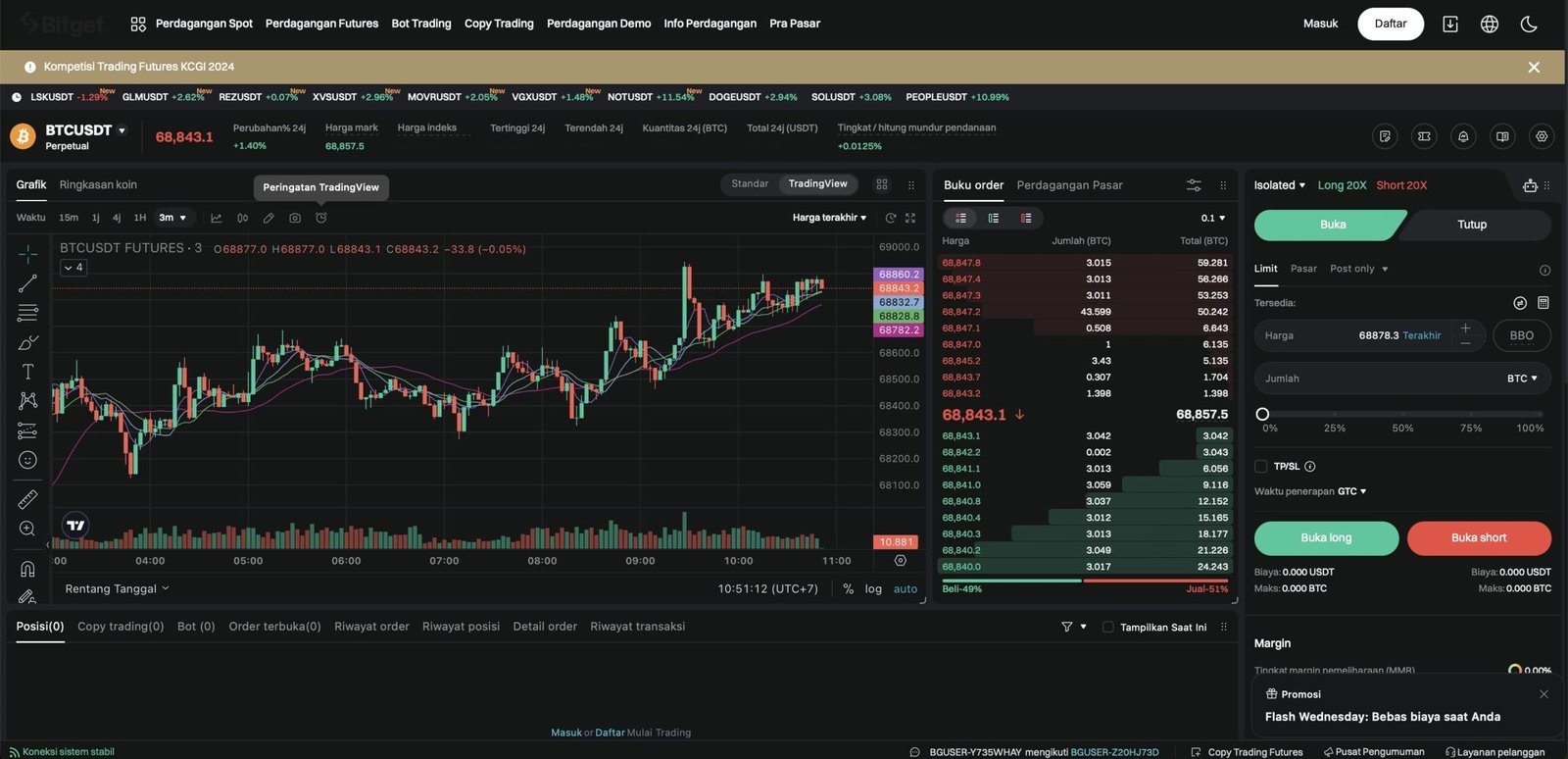Enable the TP/SL checkbox
This screenshot has width=1568, height=759.
(x=1261, y=467)
